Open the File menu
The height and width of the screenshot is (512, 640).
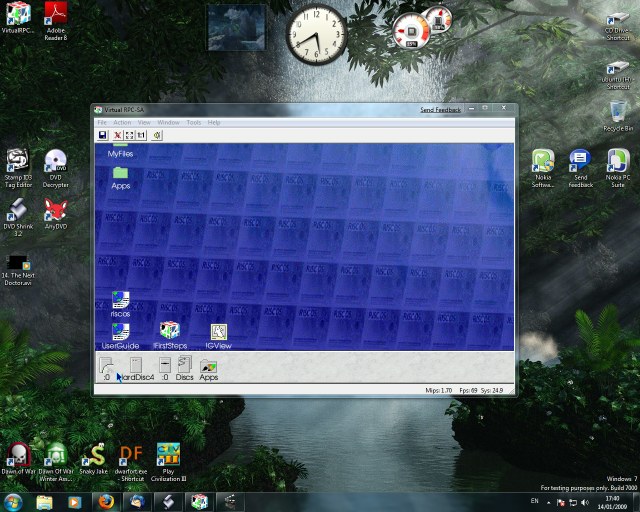click(x=101, y=122)
